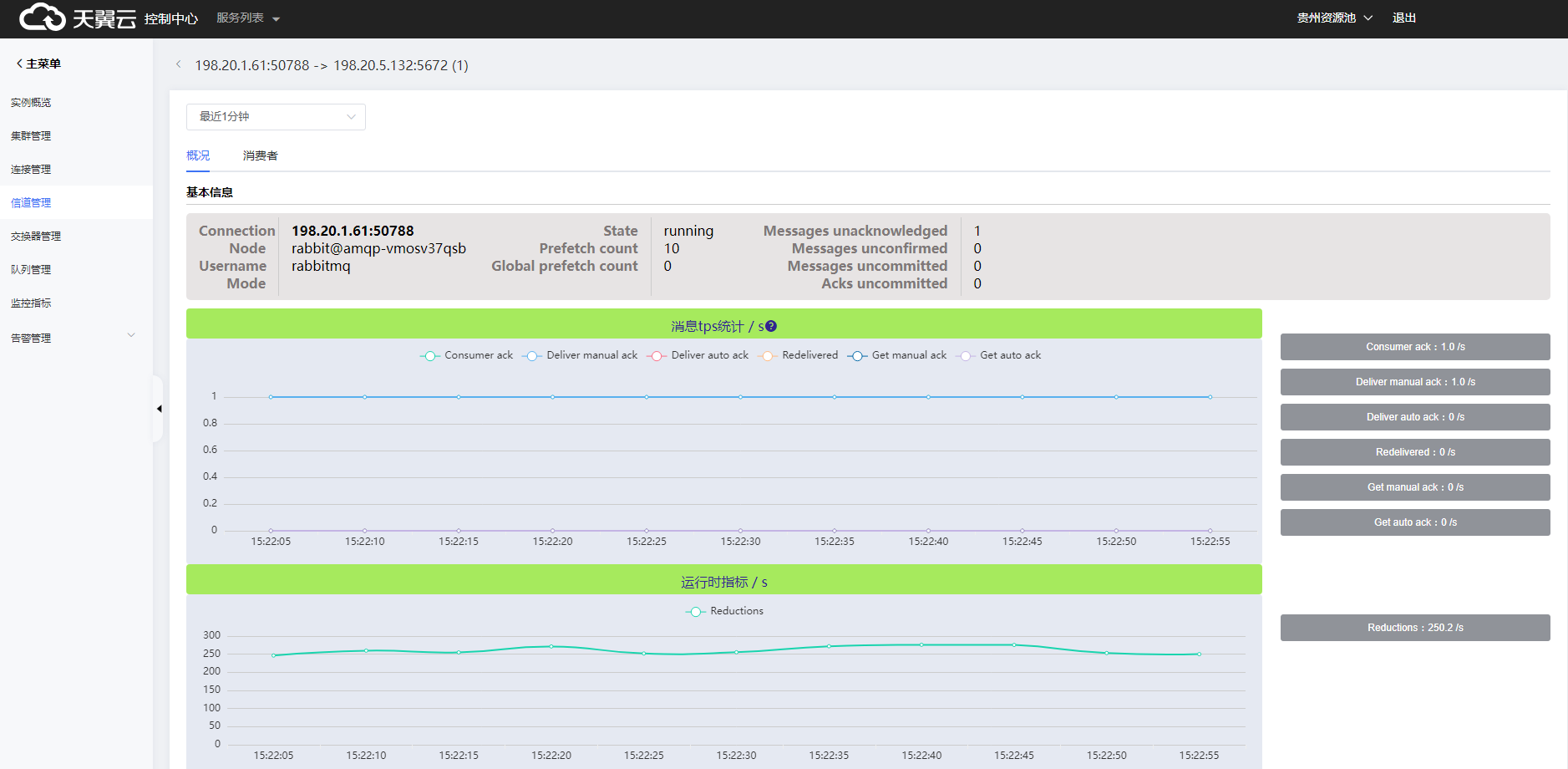Click the Tianyi Cloud logo icon

point(42,17)
